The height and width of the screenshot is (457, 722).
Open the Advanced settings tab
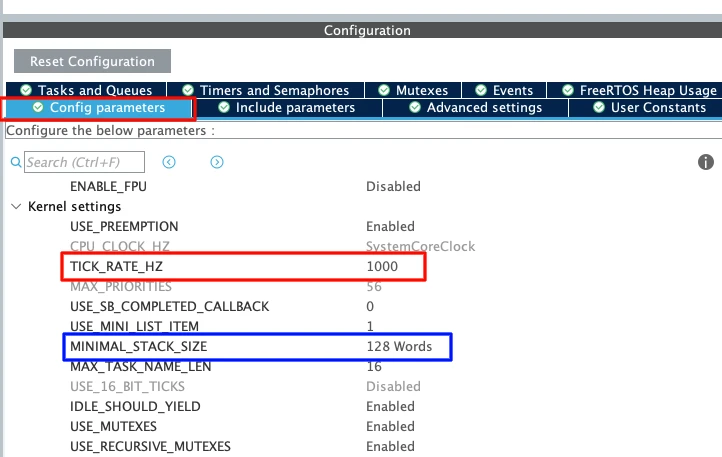click(475, 107)
